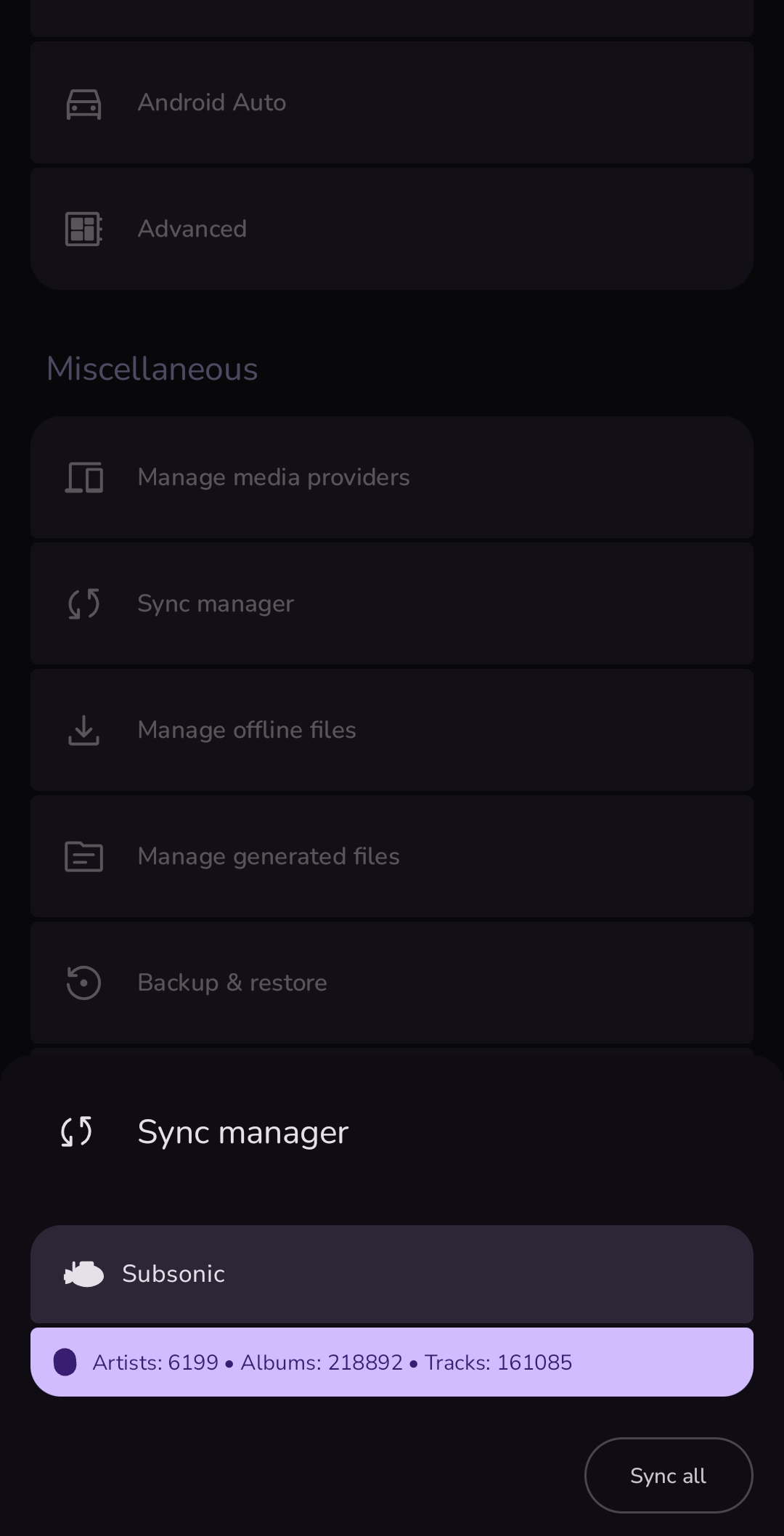This screenshot has height=1536, width=784.
Task: Tap the sync arrows icon in settings list
Action: coord(83,604)
